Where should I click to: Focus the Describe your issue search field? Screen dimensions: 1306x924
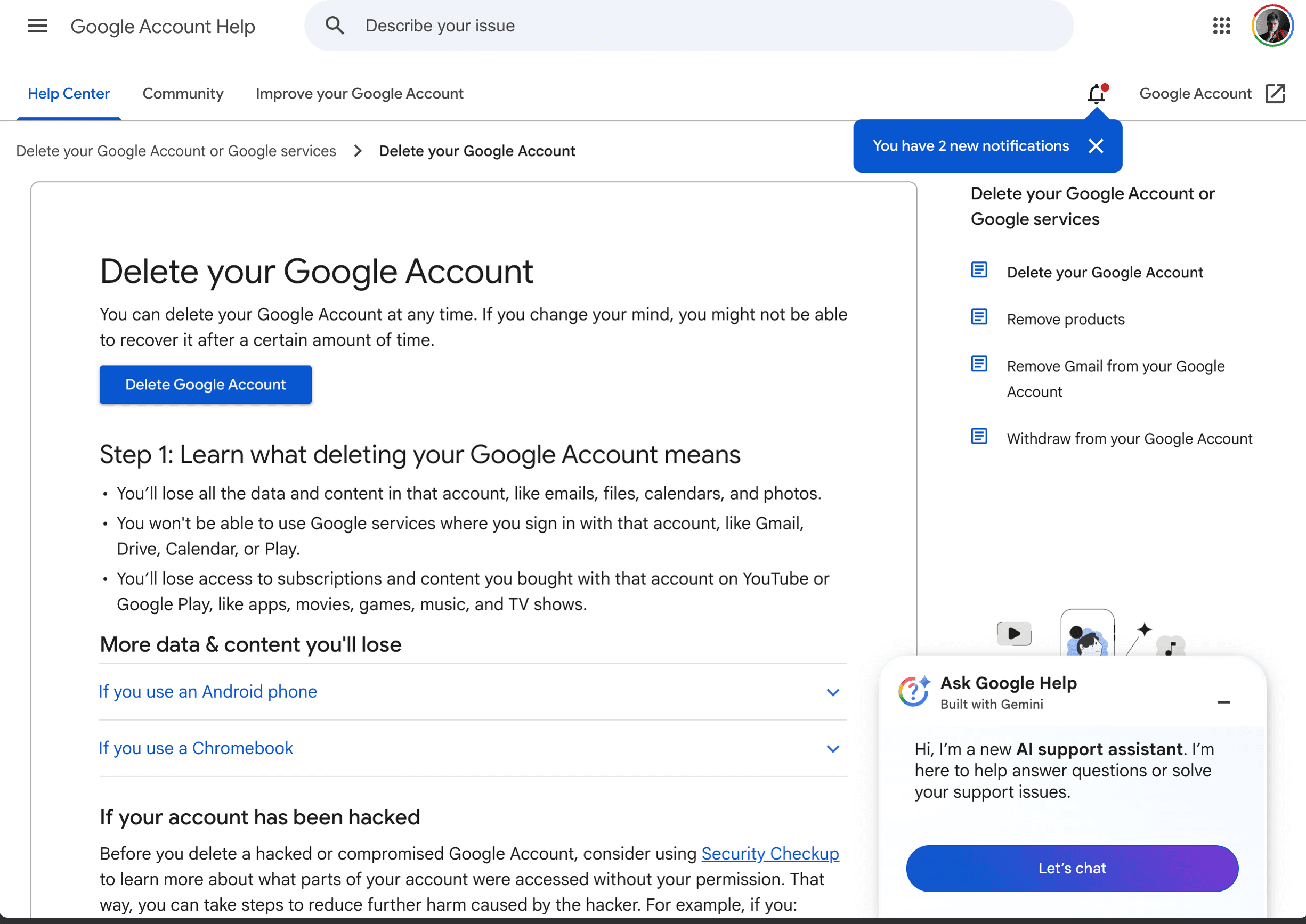pos(689,26)
